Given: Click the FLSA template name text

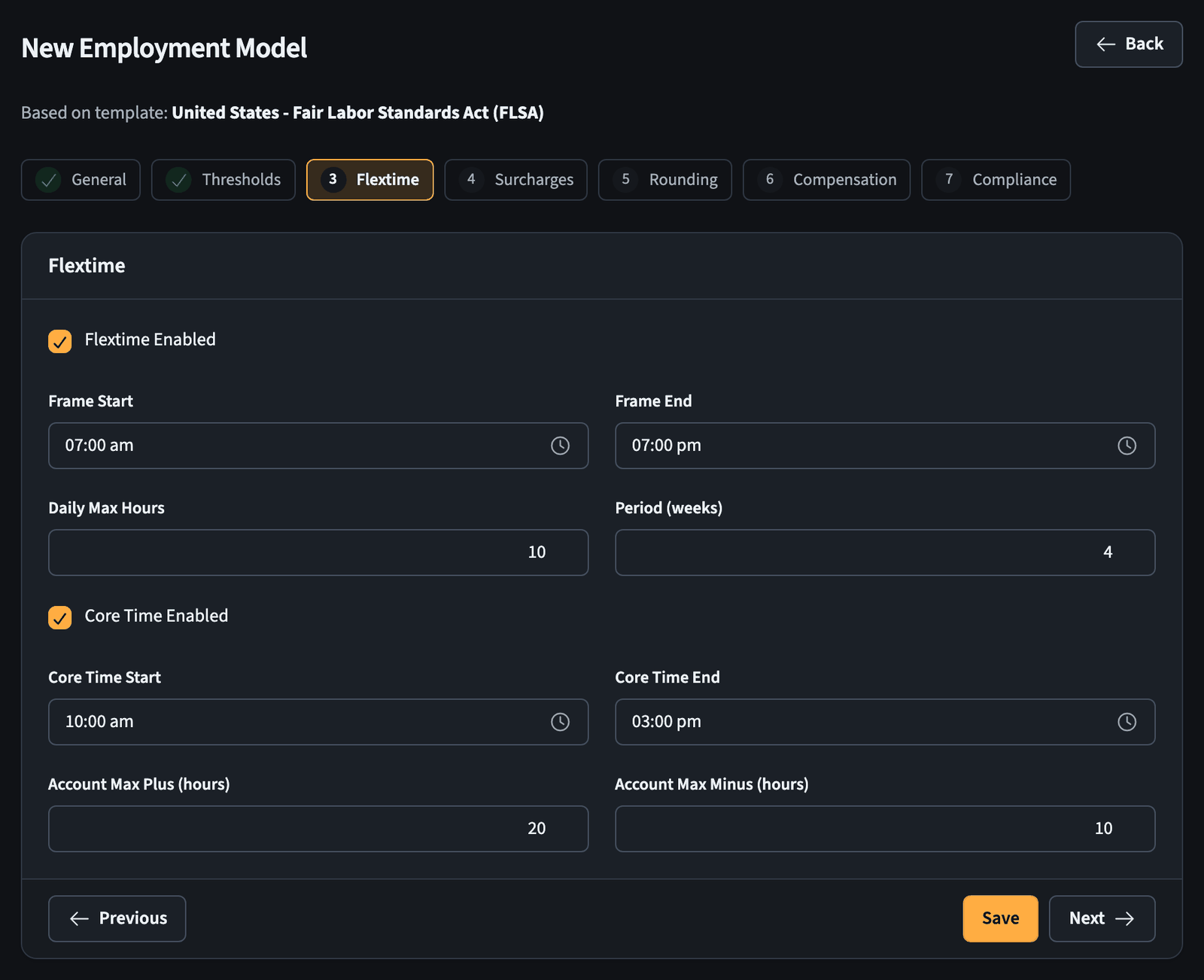Looking at the screenshot, I should [x=357, y=113].
